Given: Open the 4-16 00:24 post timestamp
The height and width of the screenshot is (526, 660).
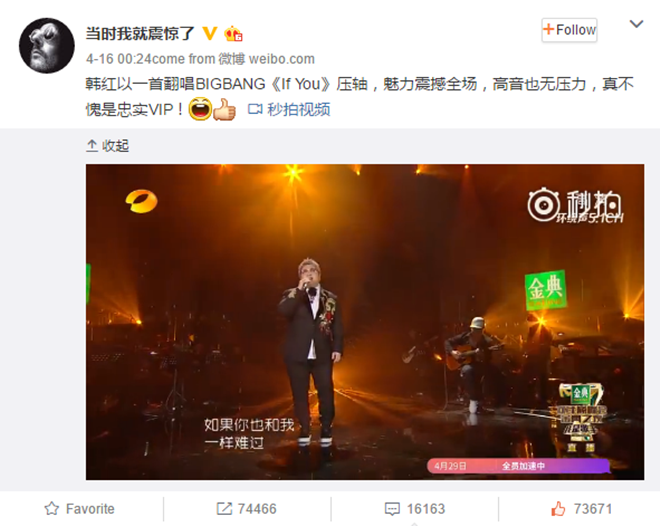Looking at the screenshot, I should click(118, 59).
